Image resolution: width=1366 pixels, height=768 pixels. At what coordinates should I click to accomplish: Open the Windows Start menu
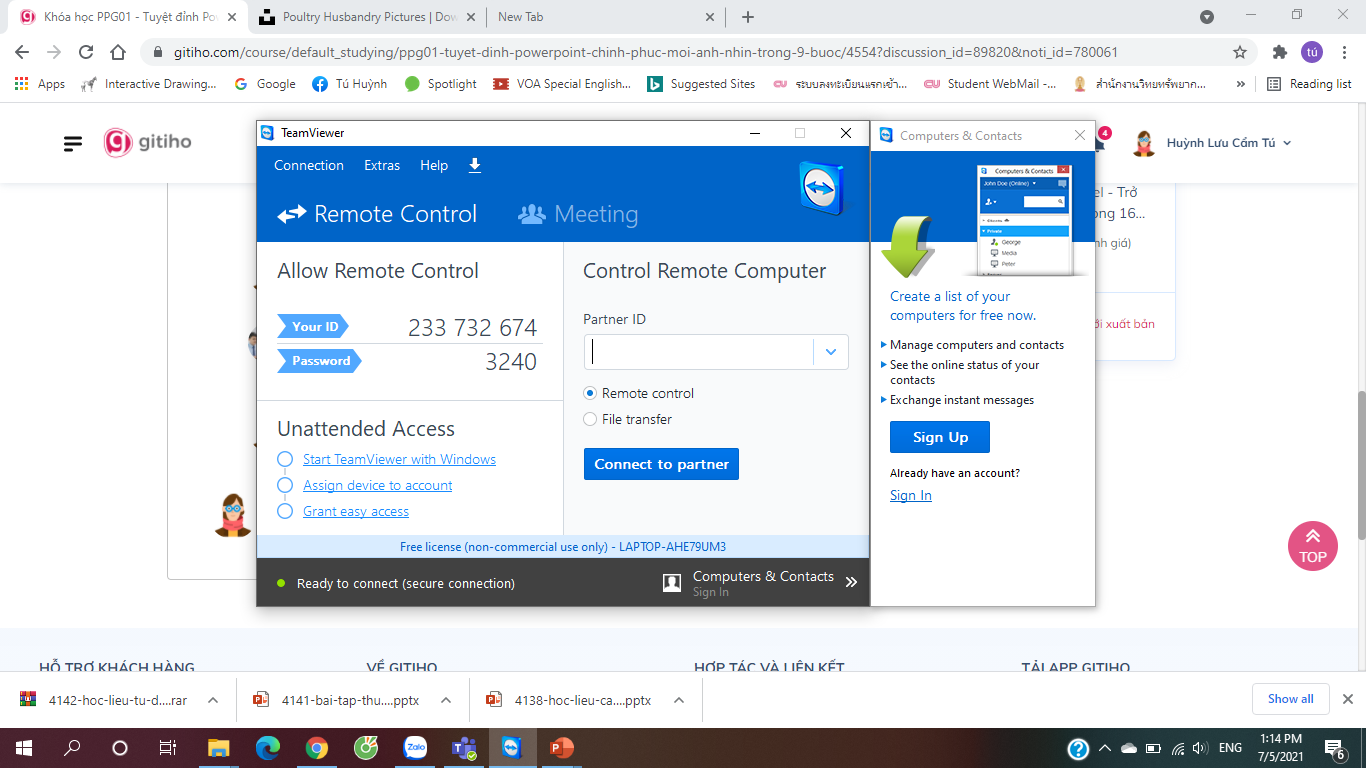coord(24,747)
